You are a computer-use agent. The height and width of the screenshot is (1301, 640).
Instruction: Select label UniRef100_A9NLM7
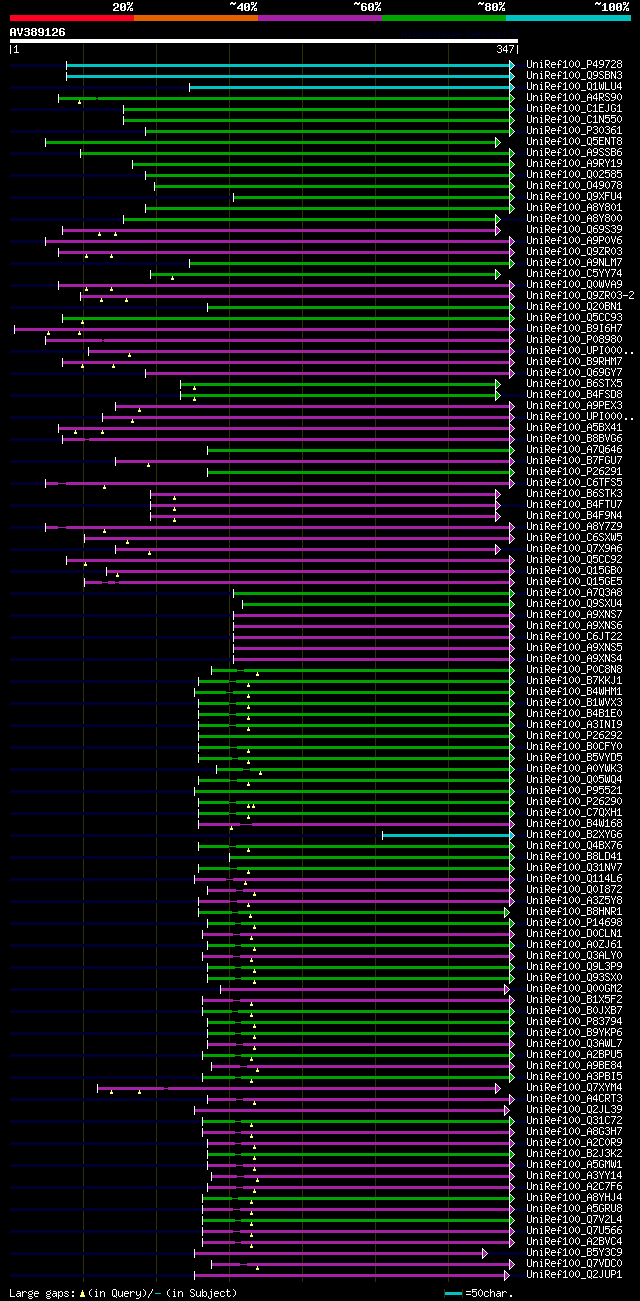pyautogui.click(x=574, y=263)
